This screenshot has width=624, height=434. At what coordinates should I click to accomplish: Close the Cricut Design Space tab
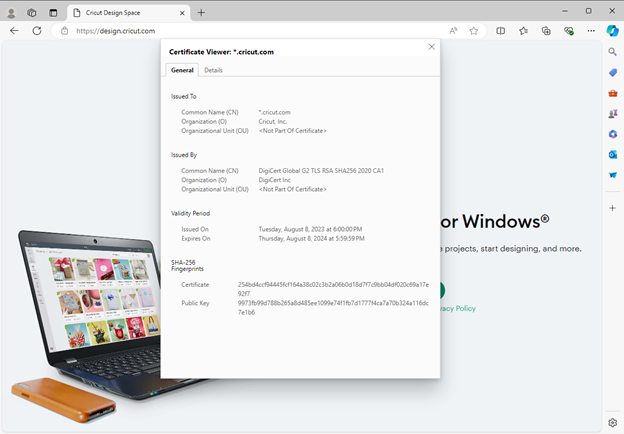pos(182,13)
